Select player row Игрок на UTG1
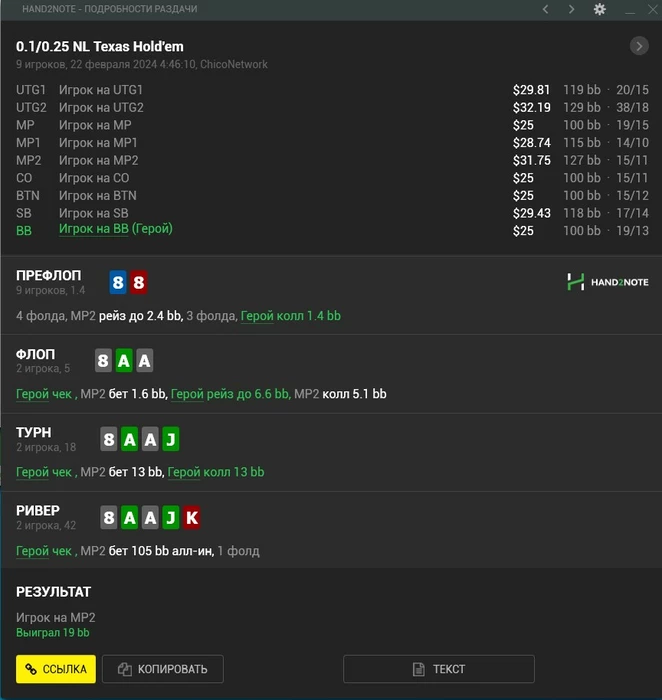Viewport: 662px width, 700px height. tap(332, 90)
